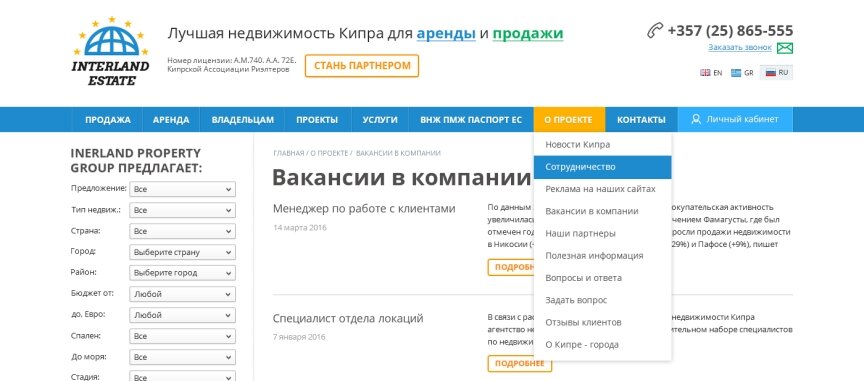Select О Кипре - города entry
The width and height of the screenshot is (864, 381).
[602, 345]
